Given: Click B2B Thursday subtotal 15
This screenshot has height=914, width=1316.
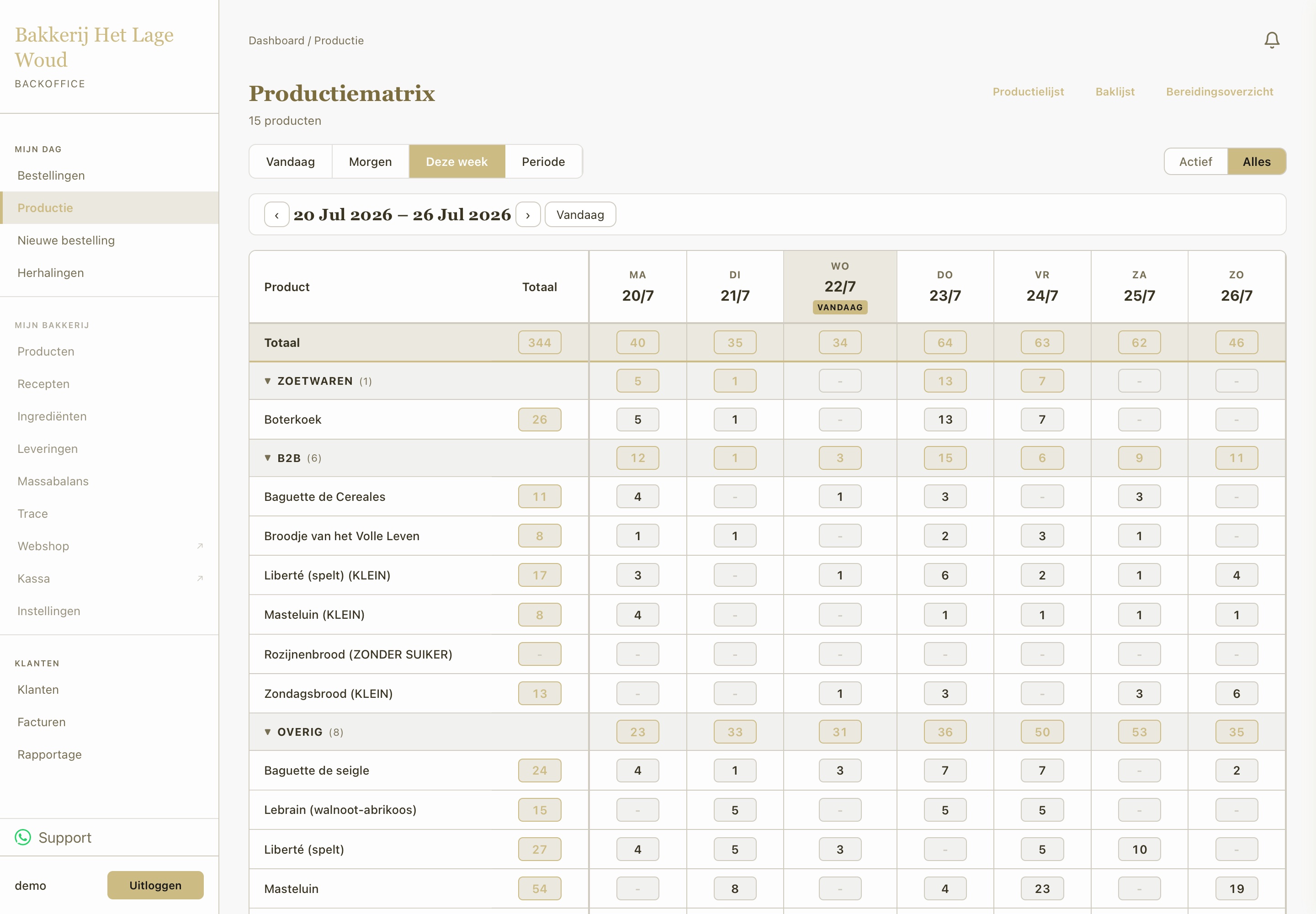Looking at the screenshot, I should click(945, 457).
